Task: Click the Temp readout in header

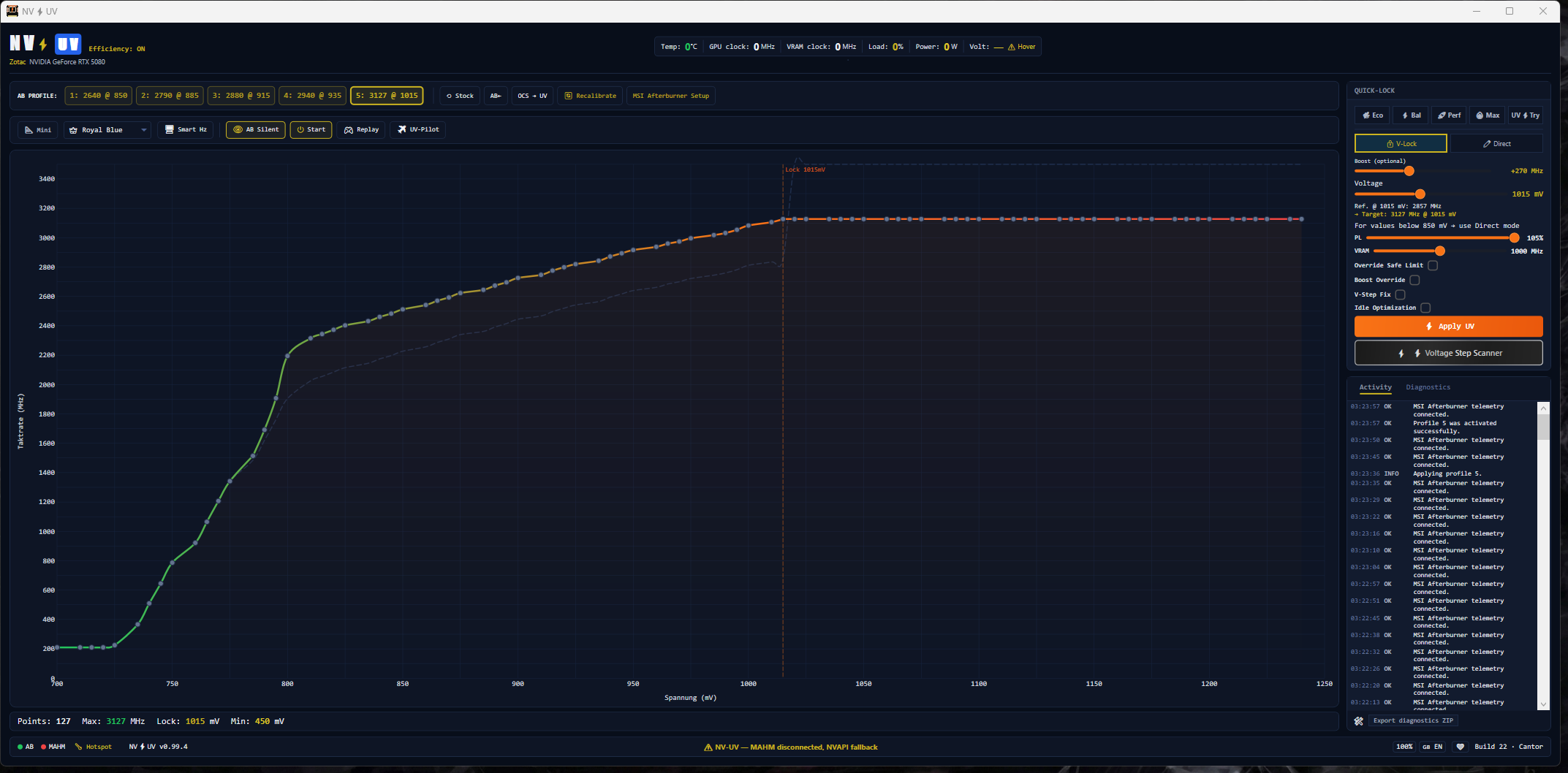Action: (x=679, y=47)
